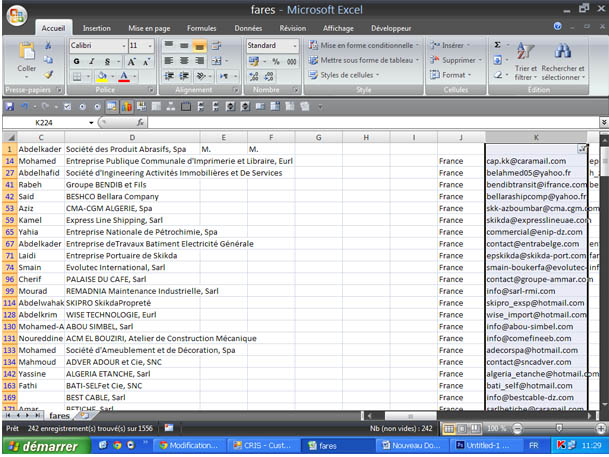Open the font size 11 dropdown
609x457 pixels.
(150, 46)
